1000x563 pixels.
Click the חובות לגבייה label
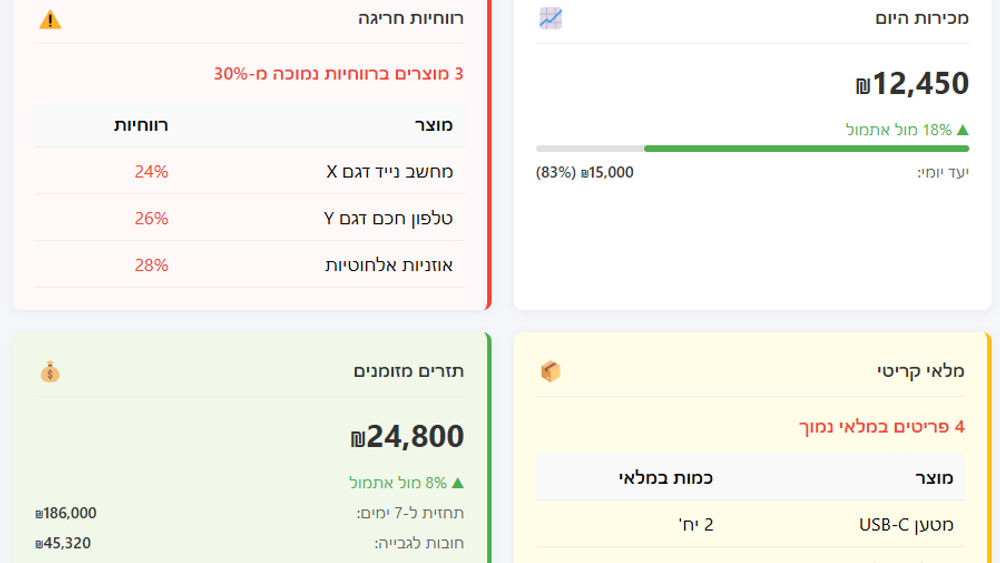419,543
